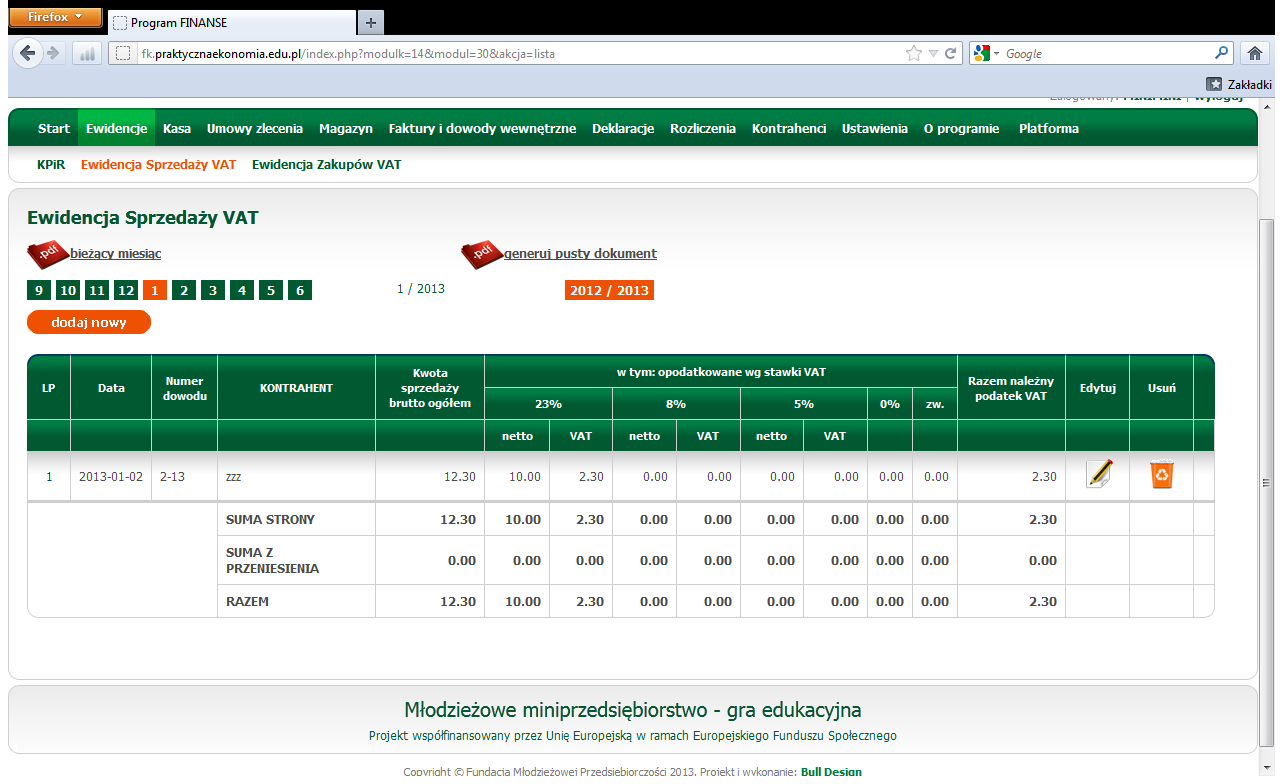Click the bieżący miesiąc link

click(x=116, y=254)
